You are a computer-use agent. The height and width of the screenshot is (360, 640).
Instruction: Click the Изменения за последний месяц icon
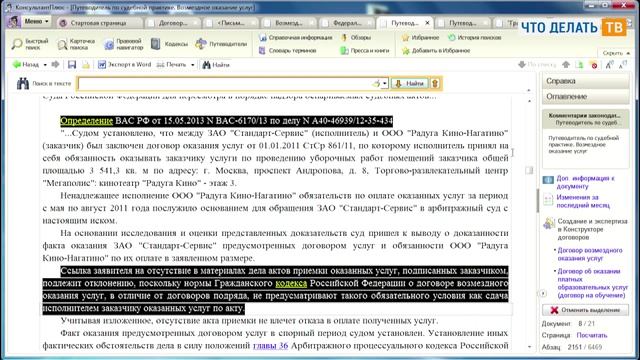(548, 200)
